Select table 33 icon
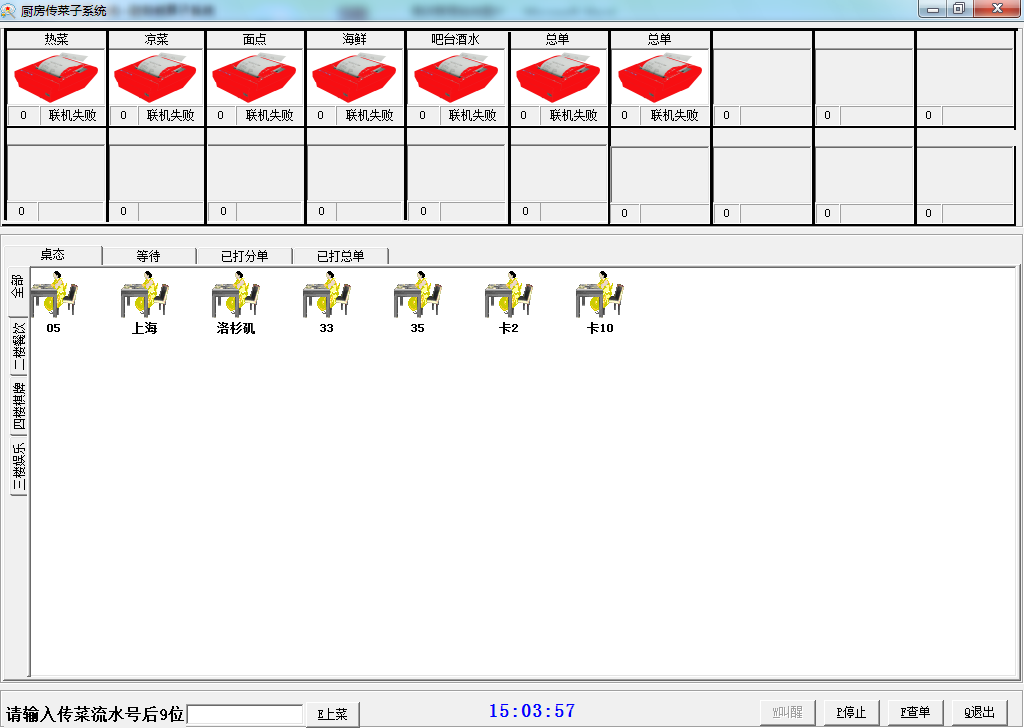This screenshot has height=728, width=1024. tap(327, 297)
